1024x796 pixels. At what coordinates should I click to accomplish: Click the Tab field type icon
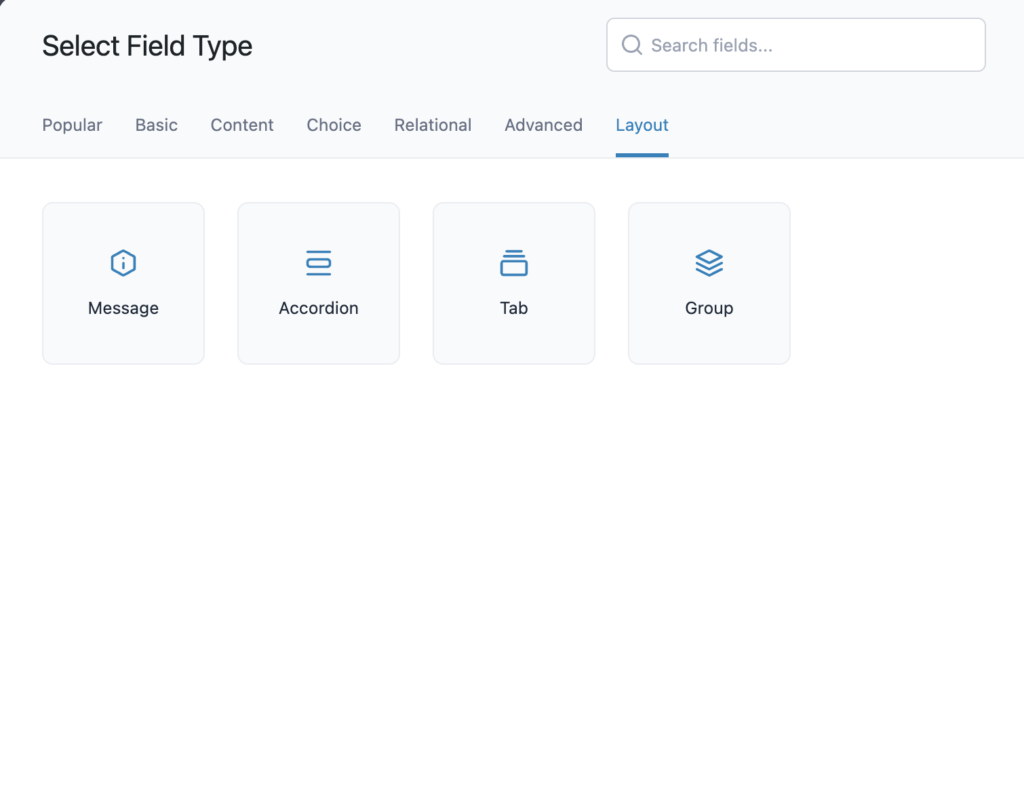(x=514, y=263)
